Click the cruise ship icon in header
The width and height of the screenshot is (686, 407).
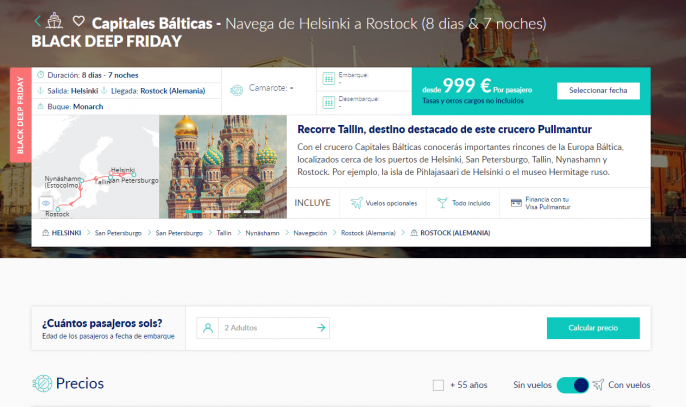tap(55, 20)
